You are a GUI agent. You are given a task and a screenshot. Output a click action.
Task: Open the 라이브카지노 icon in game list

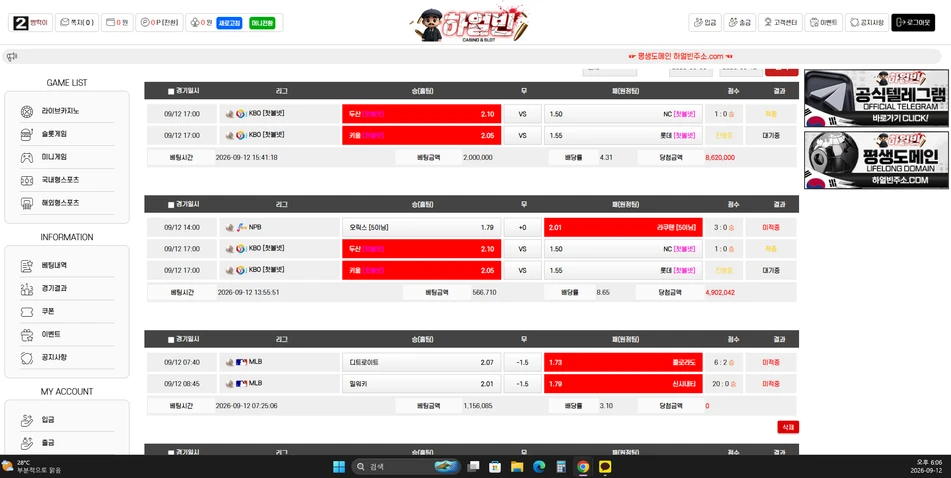point(27,112)
